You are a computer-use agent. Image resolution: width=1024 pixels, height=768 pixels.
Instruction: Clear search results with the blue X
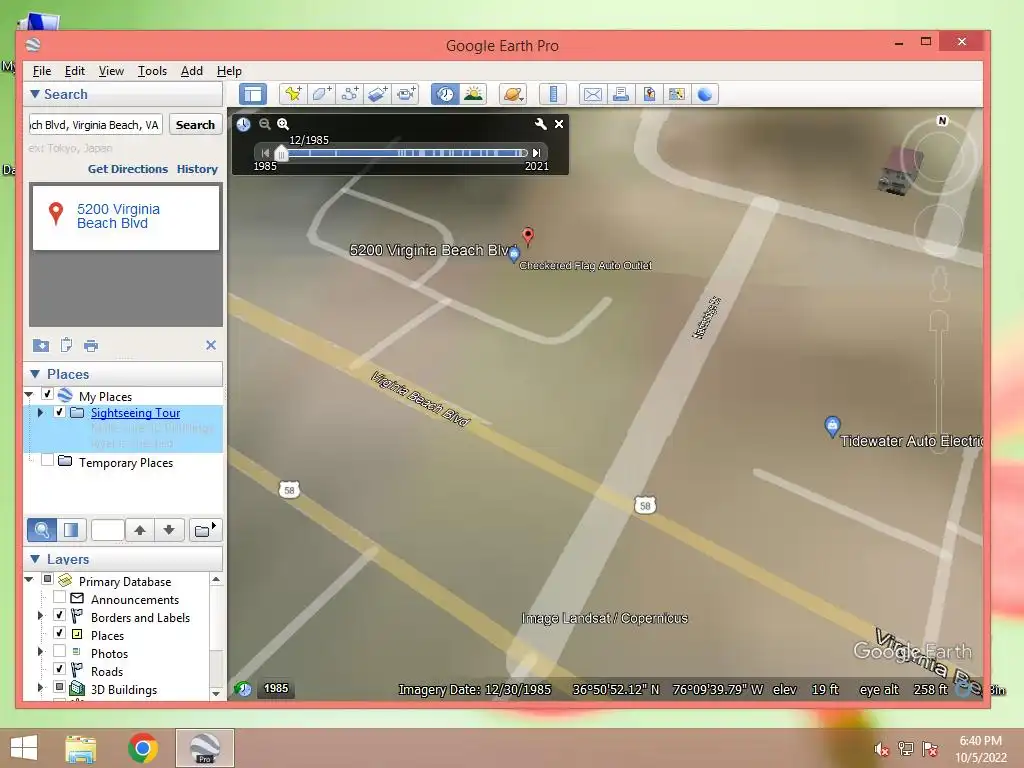click(211, 345)
